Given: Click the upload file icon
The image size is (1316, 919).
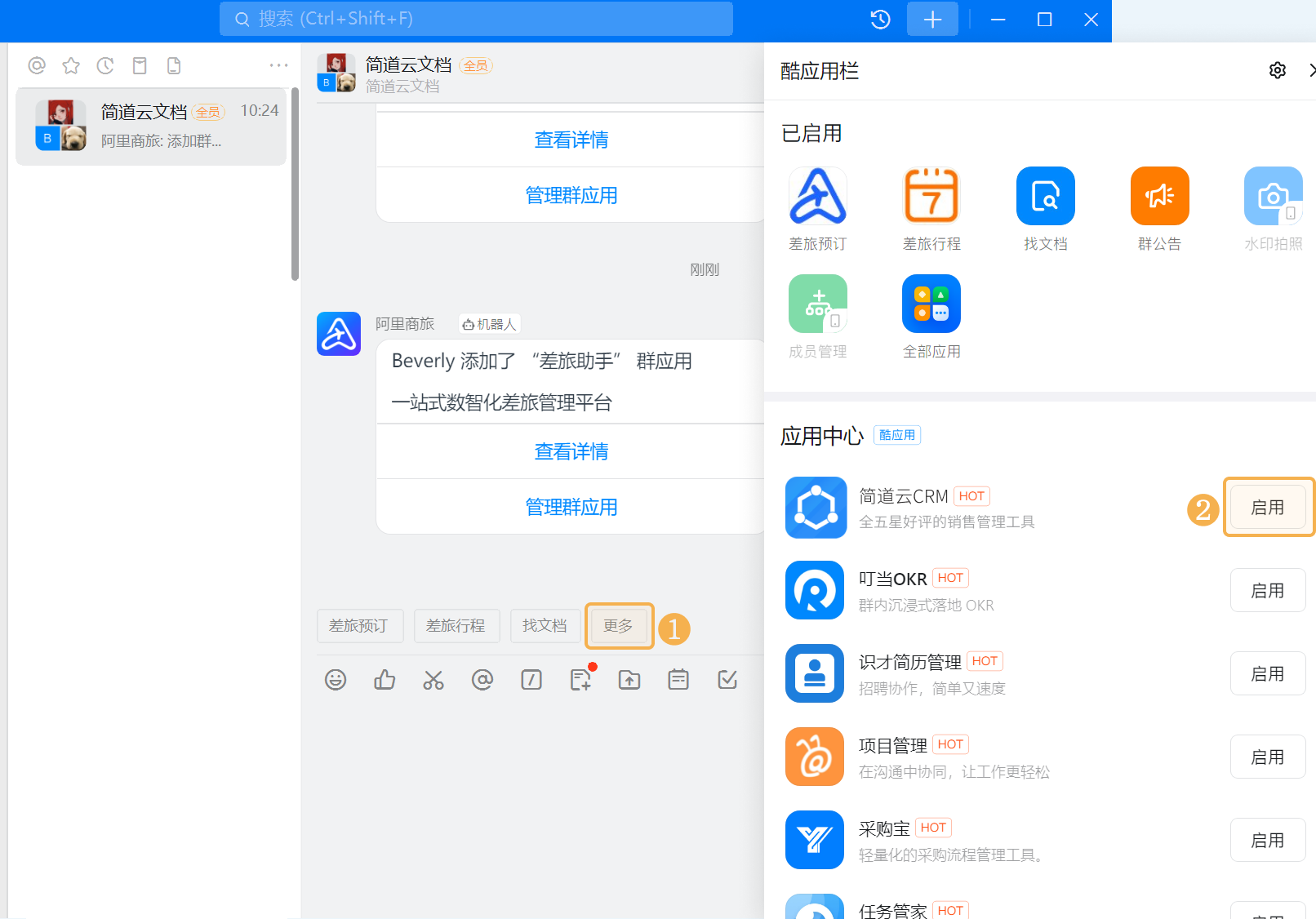Looking at the screenshot, I should (629, 680).
